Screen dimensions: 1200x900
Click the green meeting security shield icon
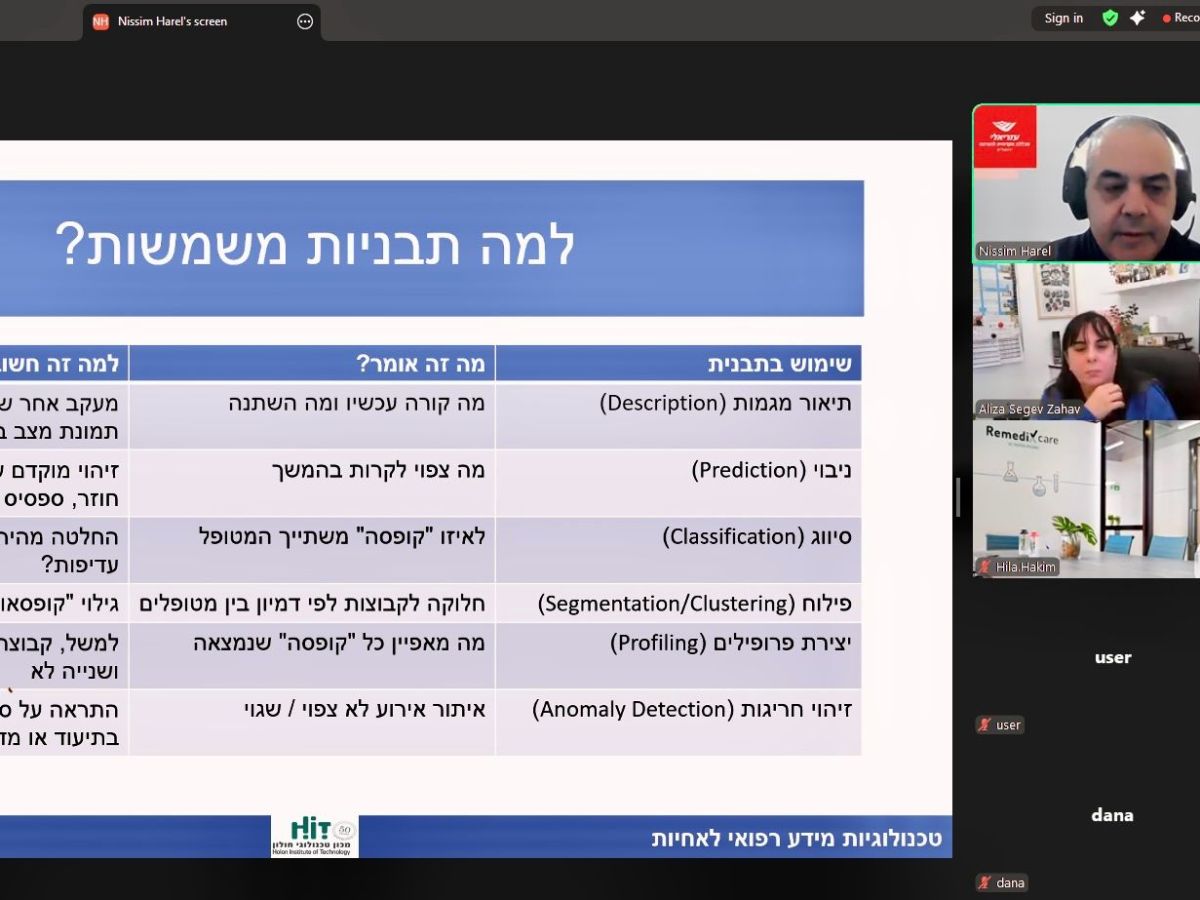pos(1109,18)
